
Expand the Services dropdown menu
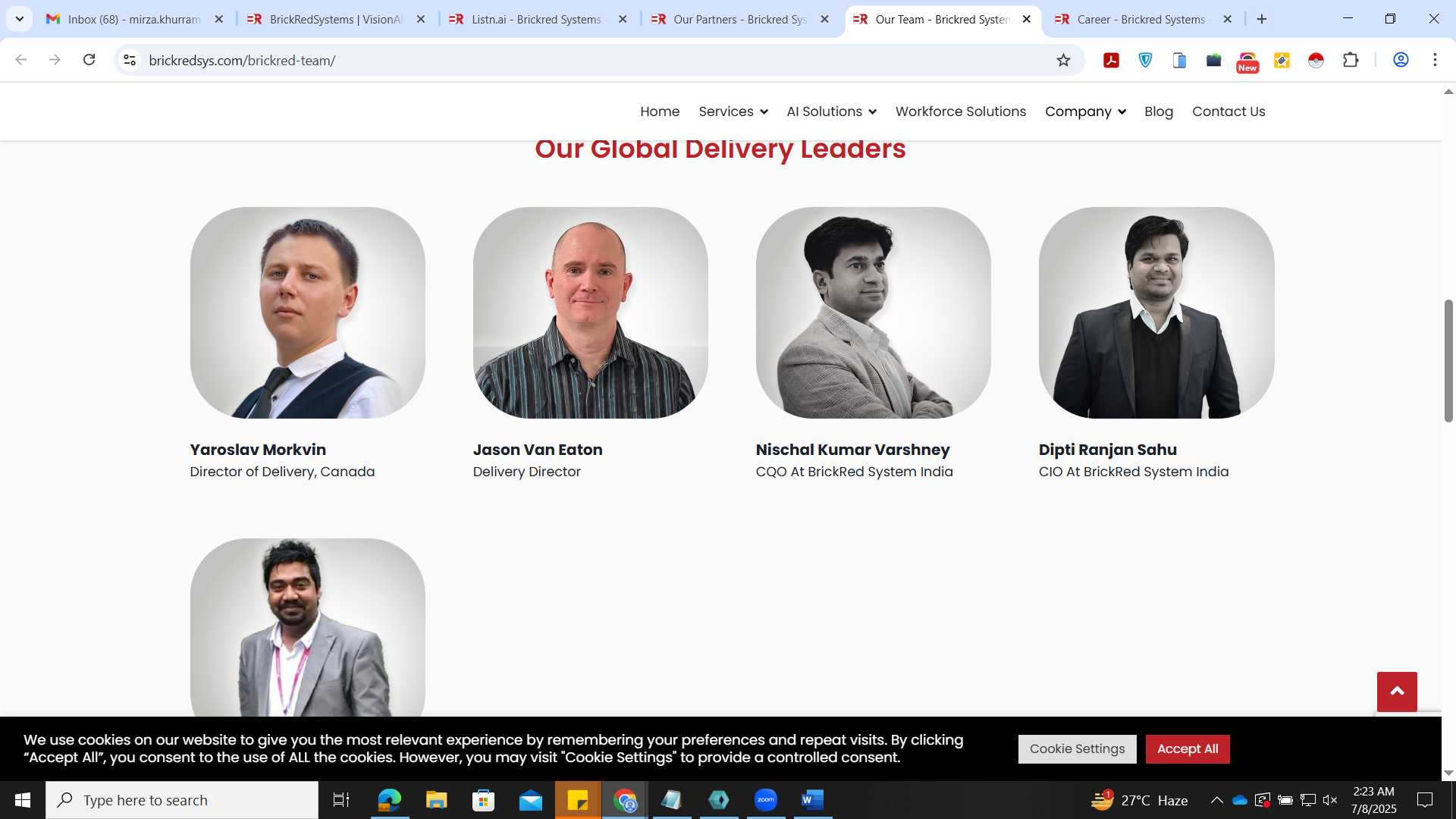(x=733, y=111)
